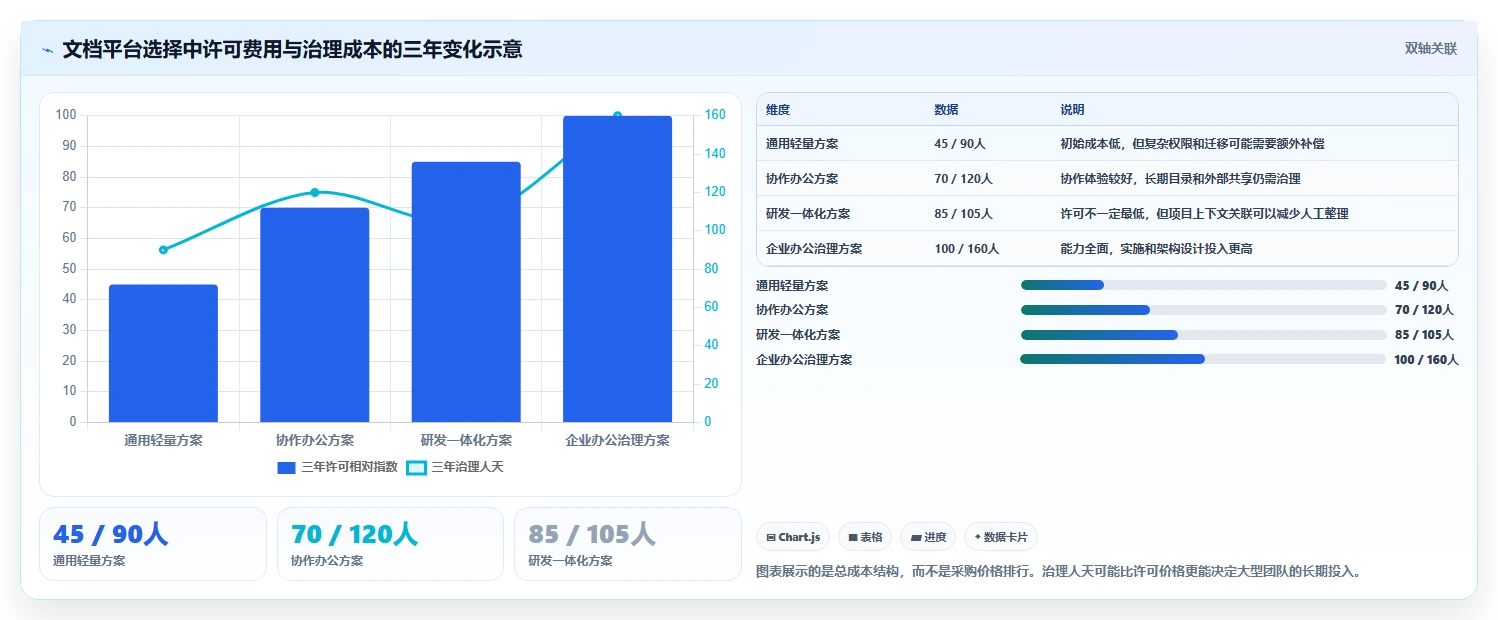Click description 能力全面，实施和架构设计投入更高
The image size is (1498, 620).
(x=1156, y=249)
